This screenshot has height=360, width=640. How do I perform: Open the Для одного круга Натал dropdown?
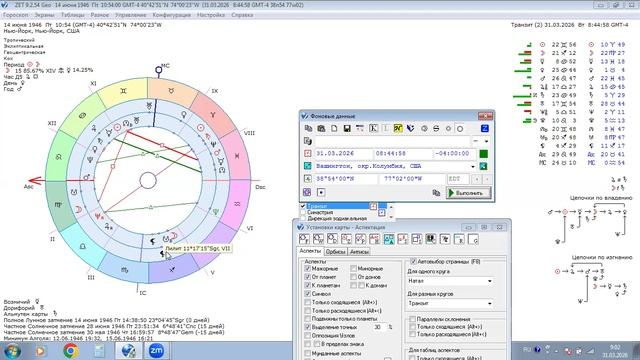coord(450,281)
